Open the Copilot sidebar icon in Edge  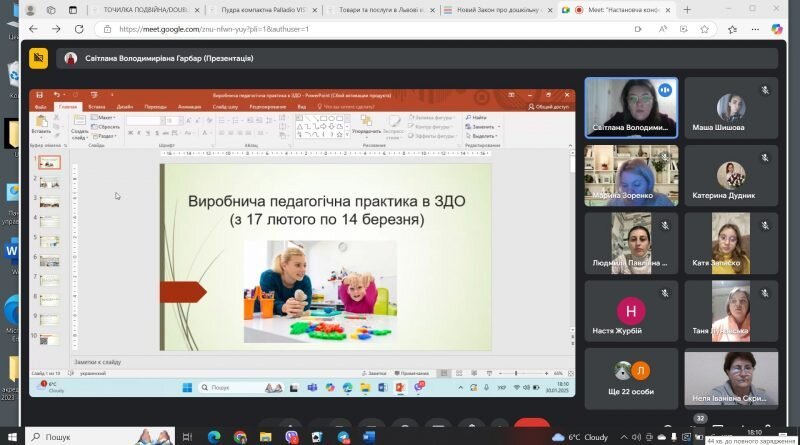click(x=777, y=29)
